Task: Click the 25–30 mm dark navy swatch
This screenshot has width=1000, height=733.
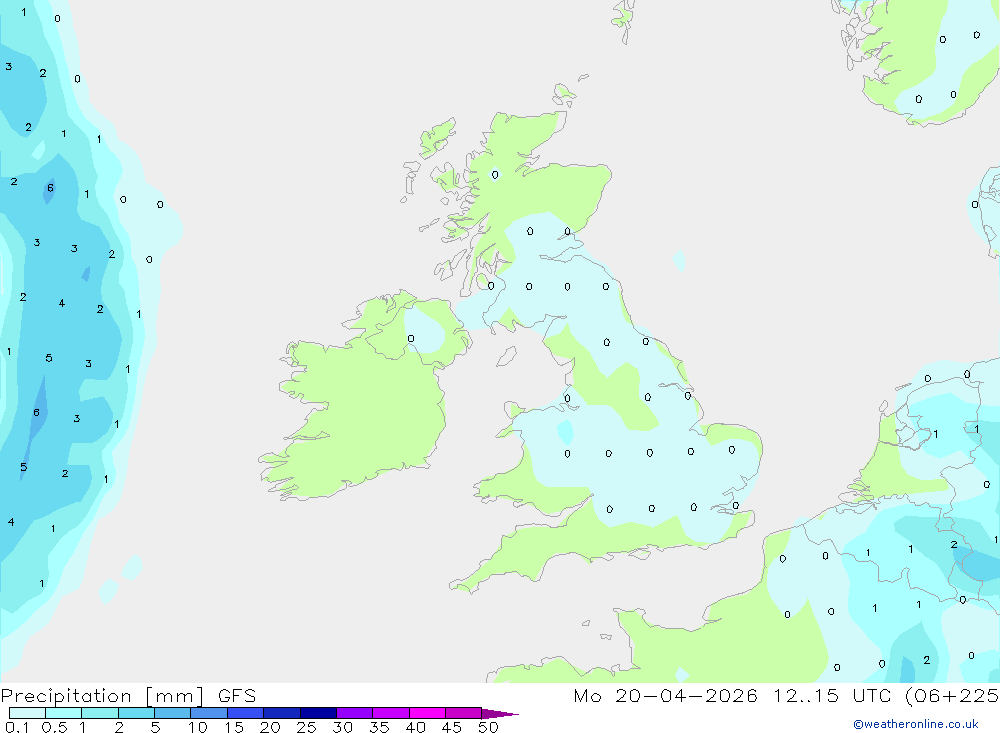Action: (318, 713)
